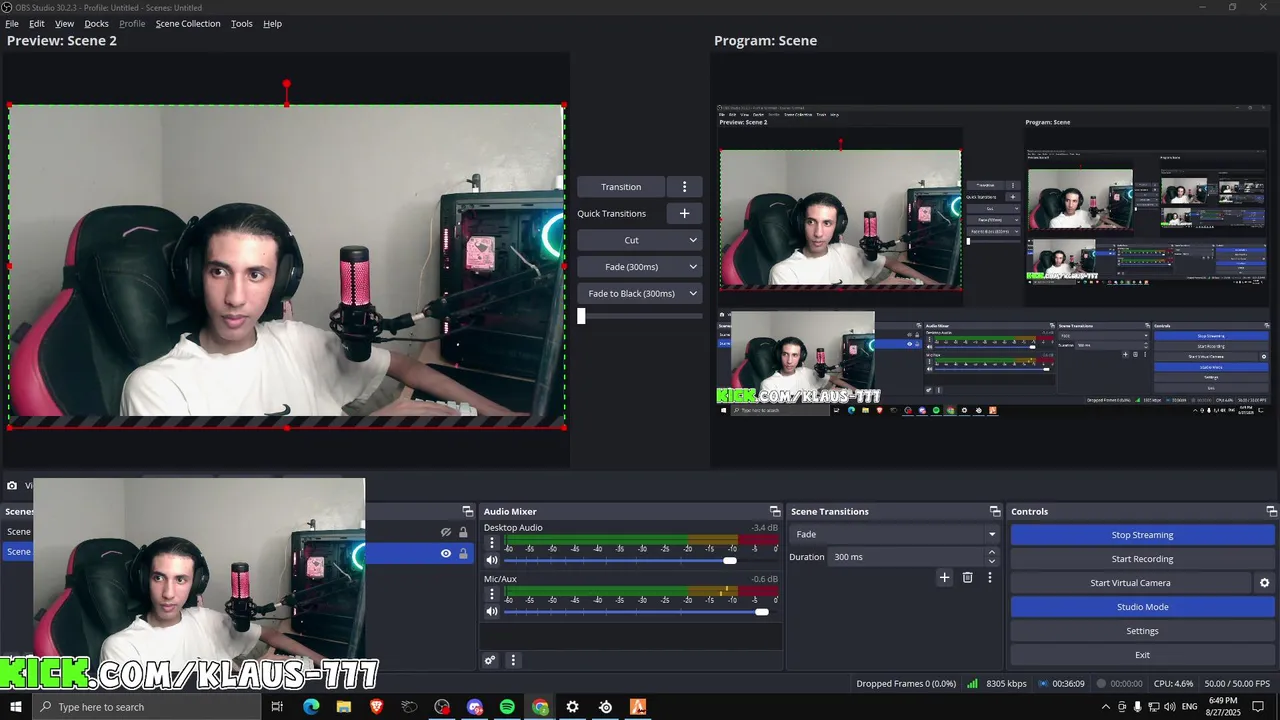1280x720 pixels.
Task: Open the Tools menu
Action: click(242, 24)
